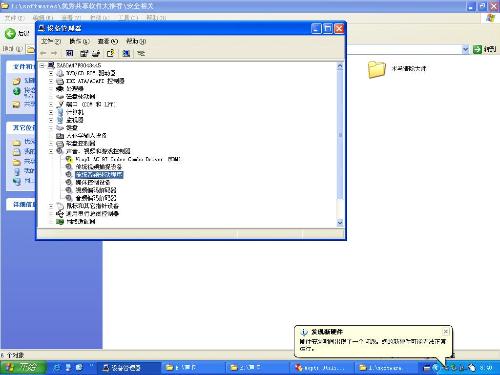The height and width of the screenshot is (375, 500).
Task: Click the Help question-mark toolbar icon
Action: click(x=110, y=53)
